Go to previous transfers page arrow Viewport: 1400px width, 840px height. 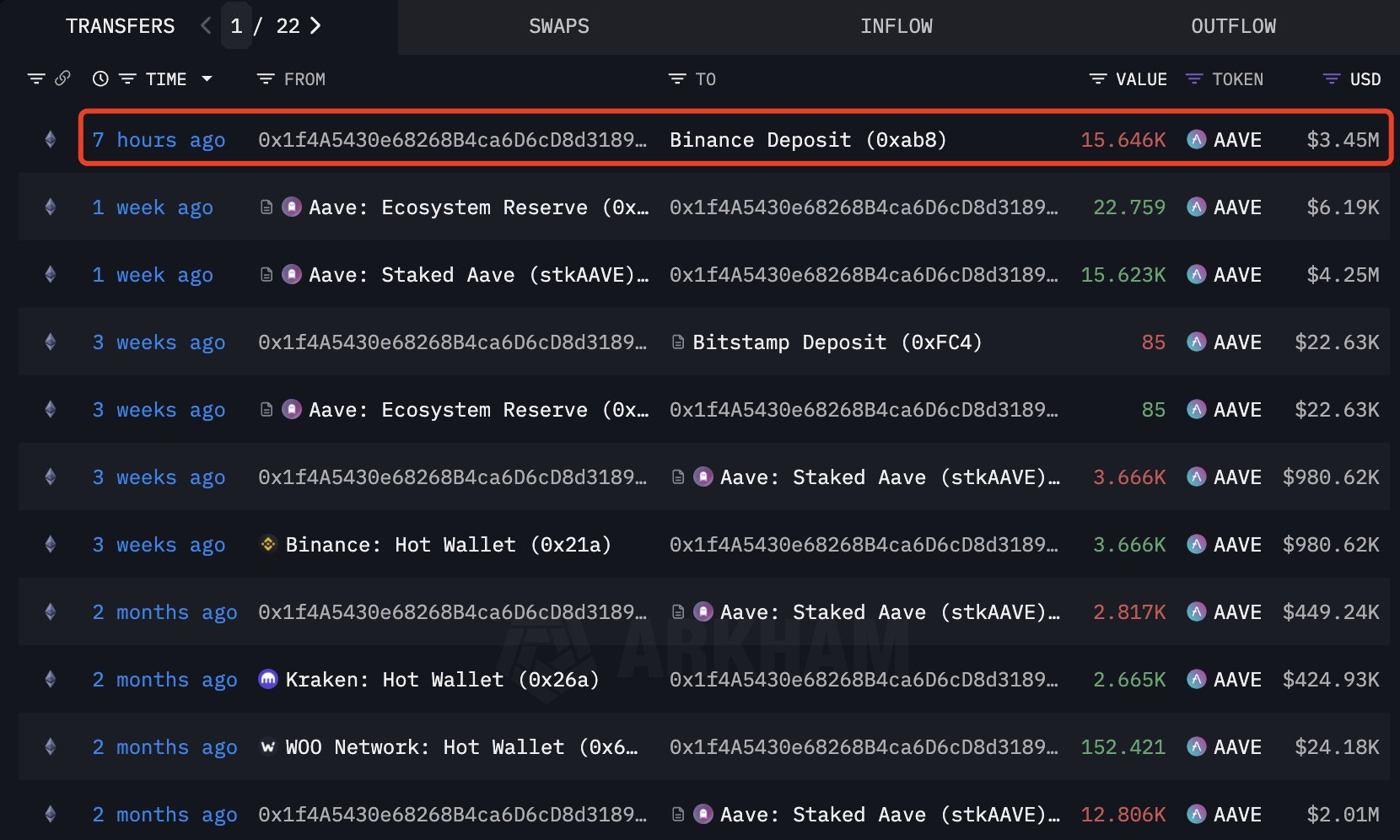pos(206,26)
